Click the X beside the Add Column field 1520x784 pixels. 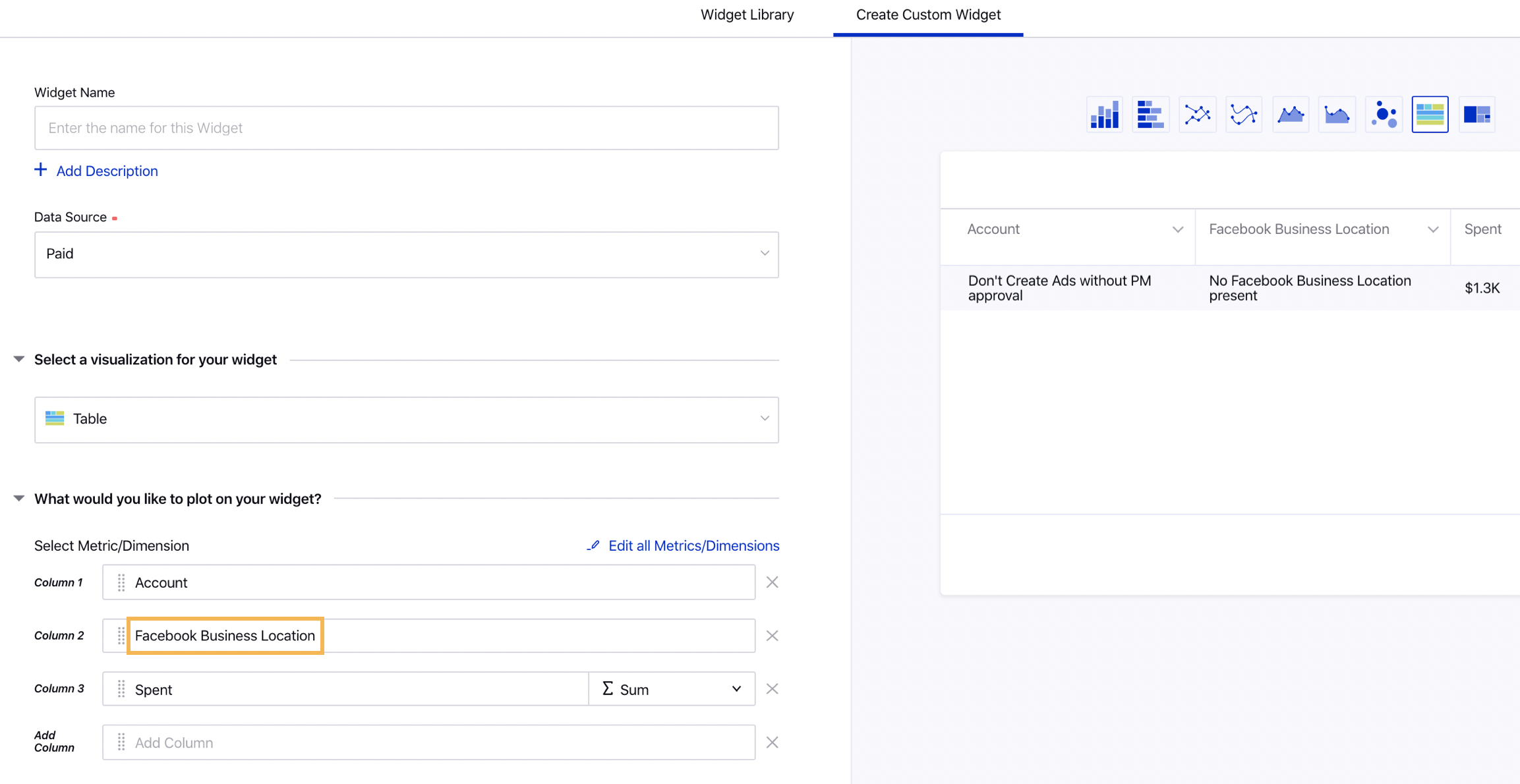[772, 742]
